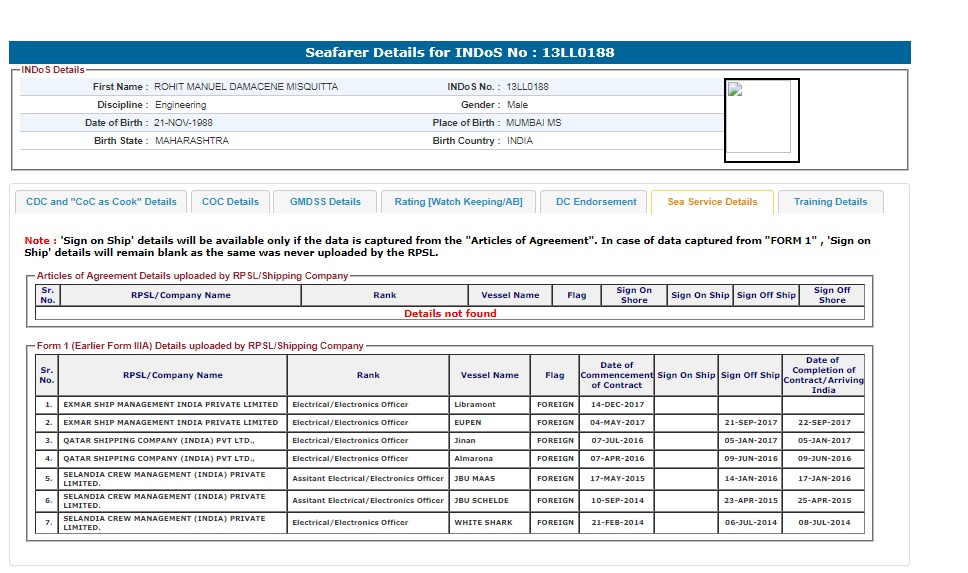Click the Date of Commencement of Contract header
Screen dimensions: 968x573
616,375
